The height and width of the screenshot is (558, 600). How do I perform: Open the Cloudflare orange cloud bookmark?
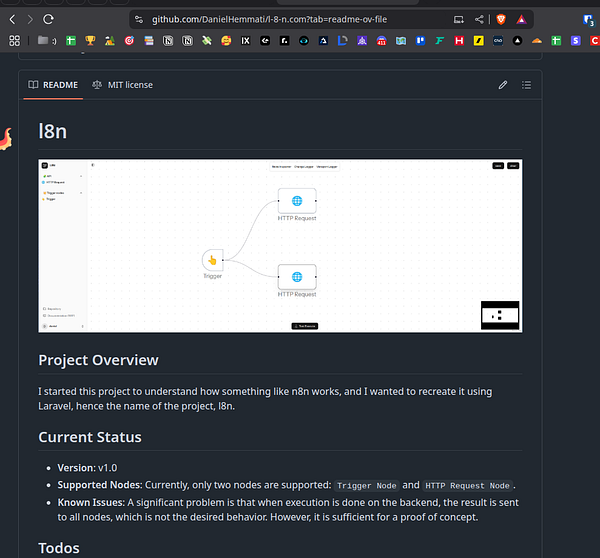pos(537,41)
